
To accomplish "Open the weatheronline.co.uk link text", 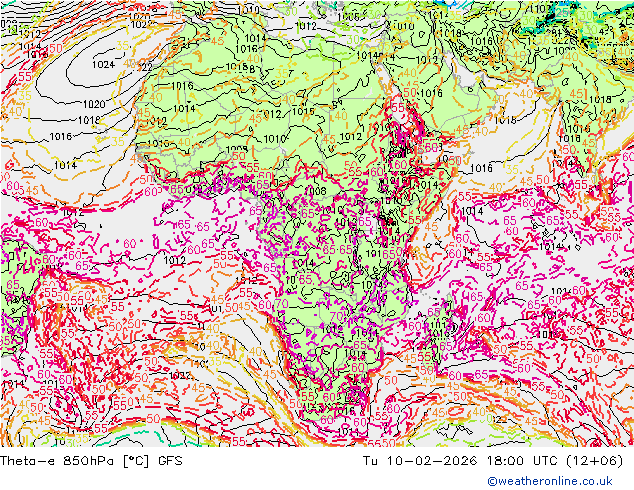I will click(550, 481).
